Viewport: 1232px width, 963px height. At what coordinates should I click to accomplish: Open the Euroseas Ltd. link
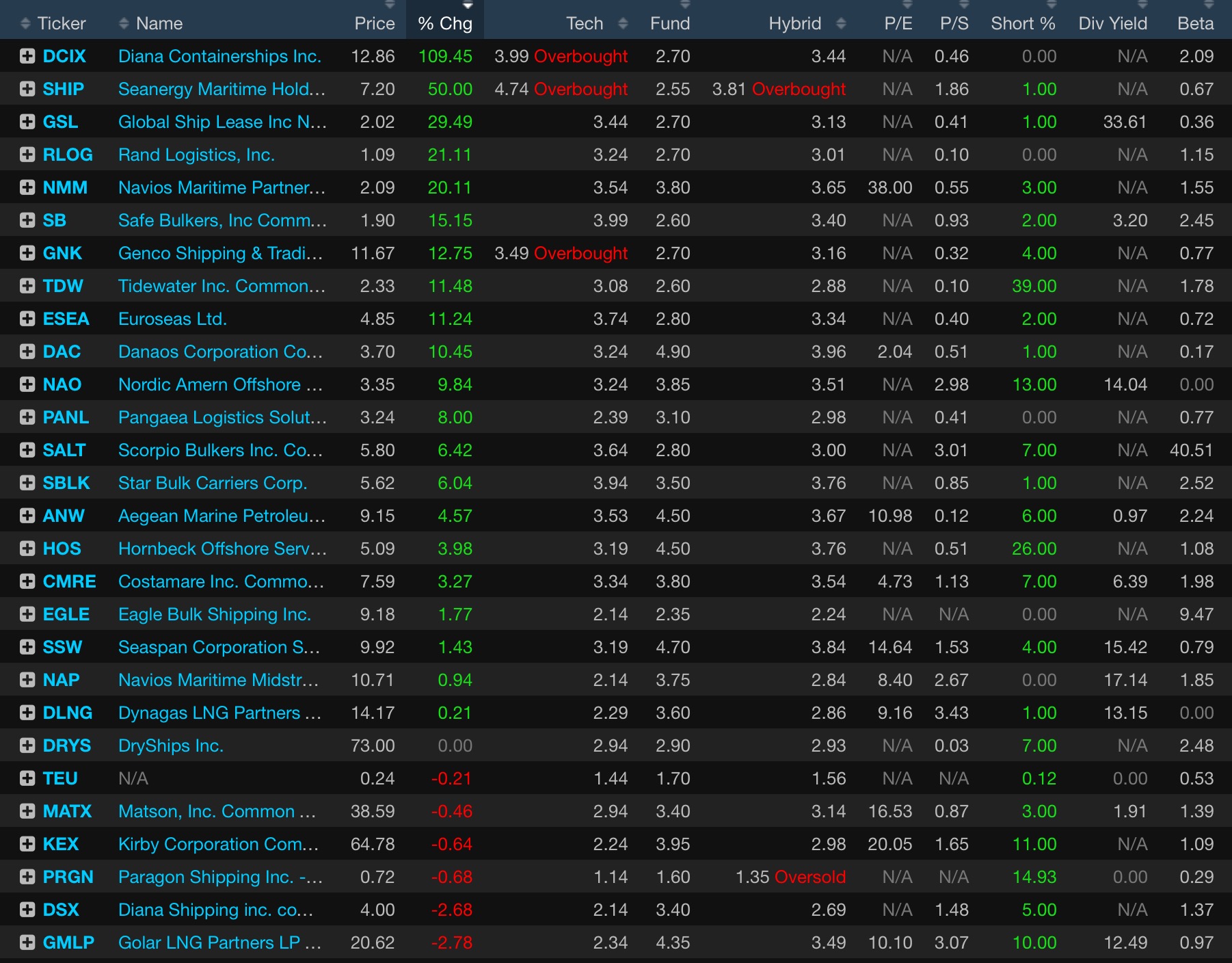pyautogui.click(x=172, y=319)
